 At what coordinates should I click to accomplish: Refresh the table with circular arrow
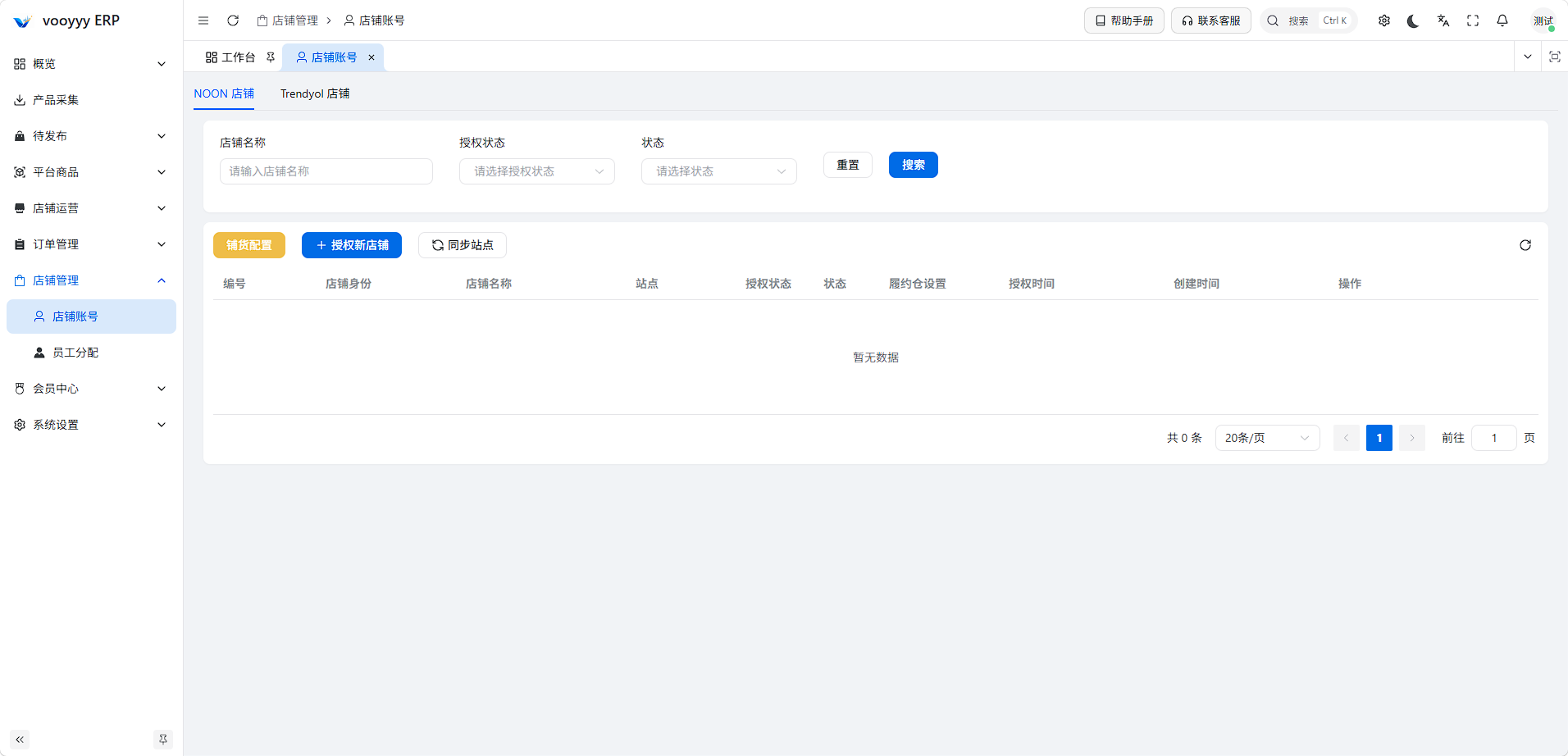(1525, 245)
